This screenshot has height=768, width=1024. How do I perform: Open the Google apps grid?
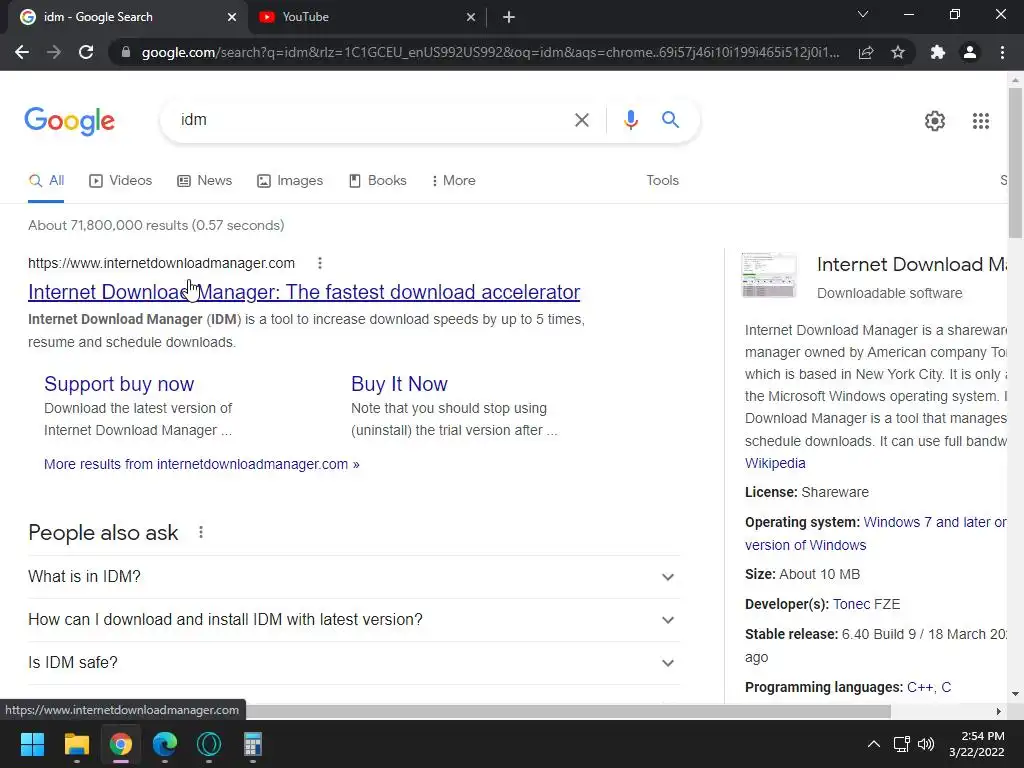tap(981, 121)
